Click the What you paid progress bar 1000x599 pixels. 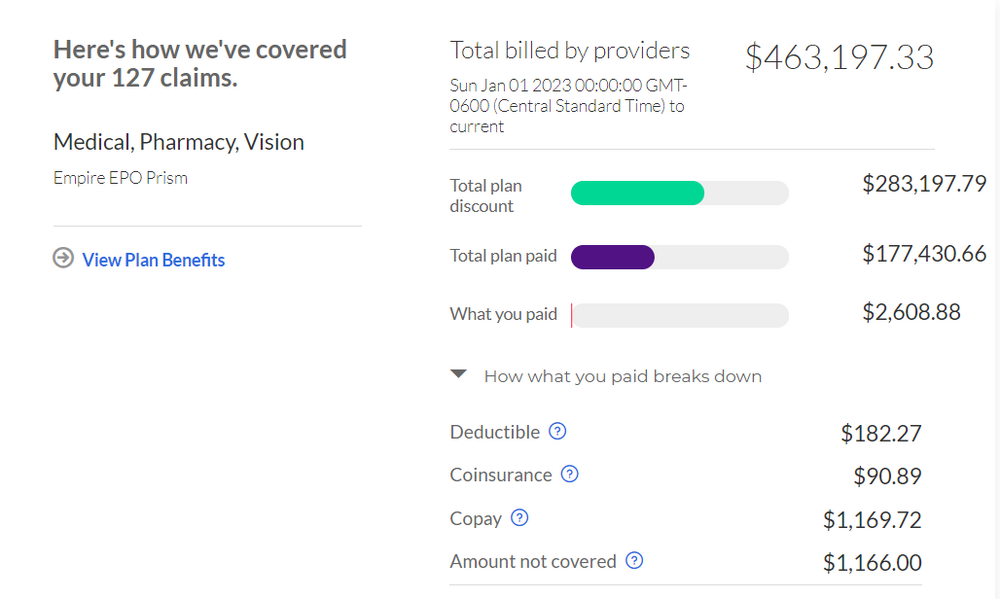(679, 315)
